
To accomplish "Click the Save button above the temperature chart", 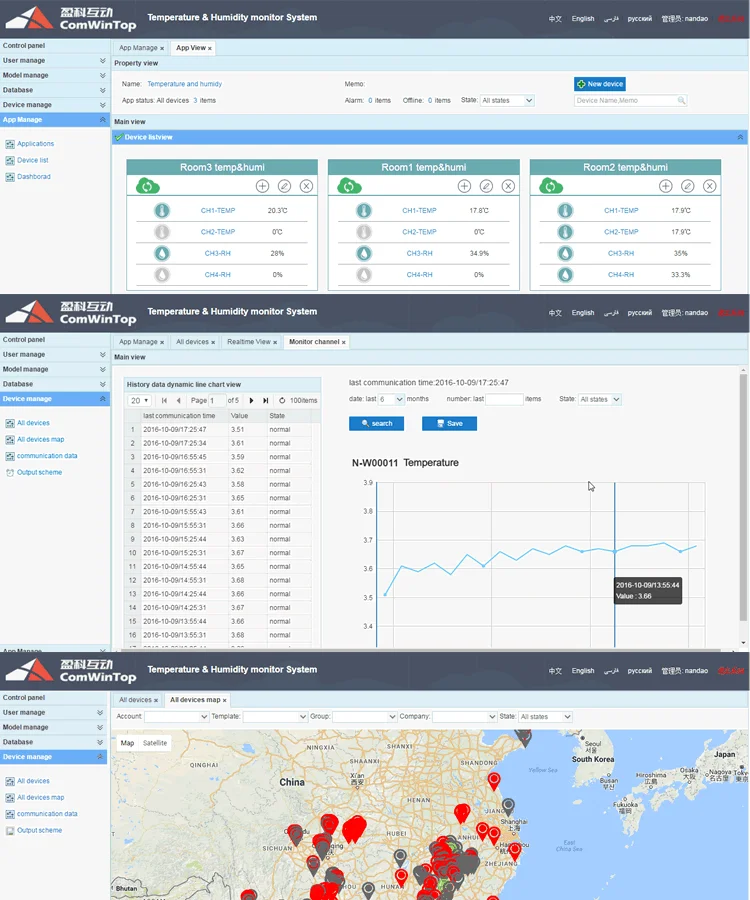I will tap(449, 424).
